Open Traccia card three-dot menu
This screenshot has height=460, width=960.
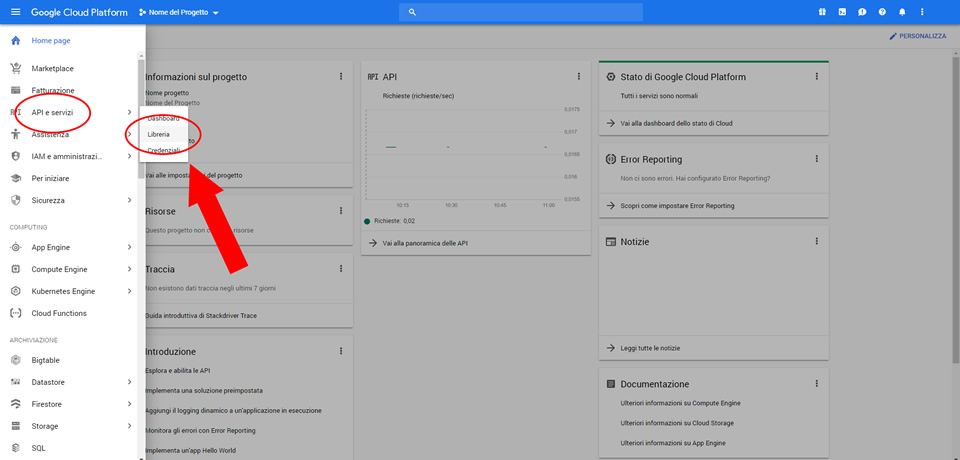341,269
